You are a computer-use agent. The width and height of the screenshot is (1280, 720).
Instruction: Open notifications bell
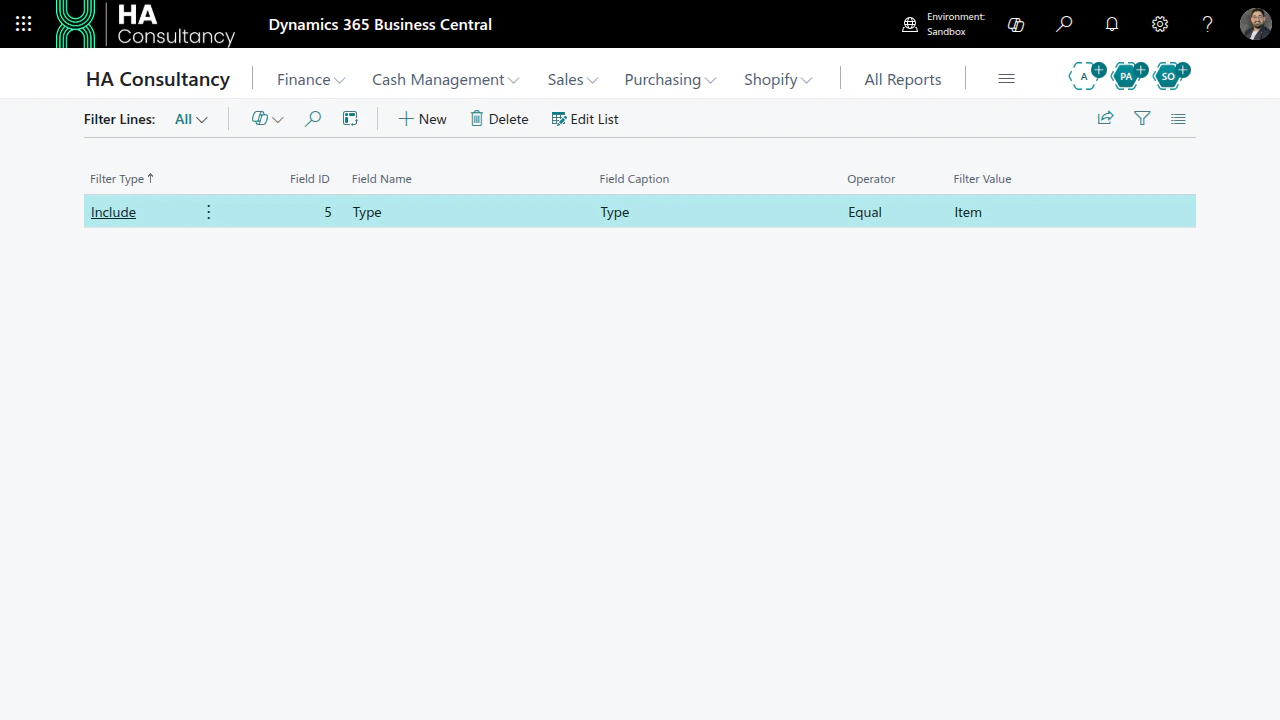1112,24
